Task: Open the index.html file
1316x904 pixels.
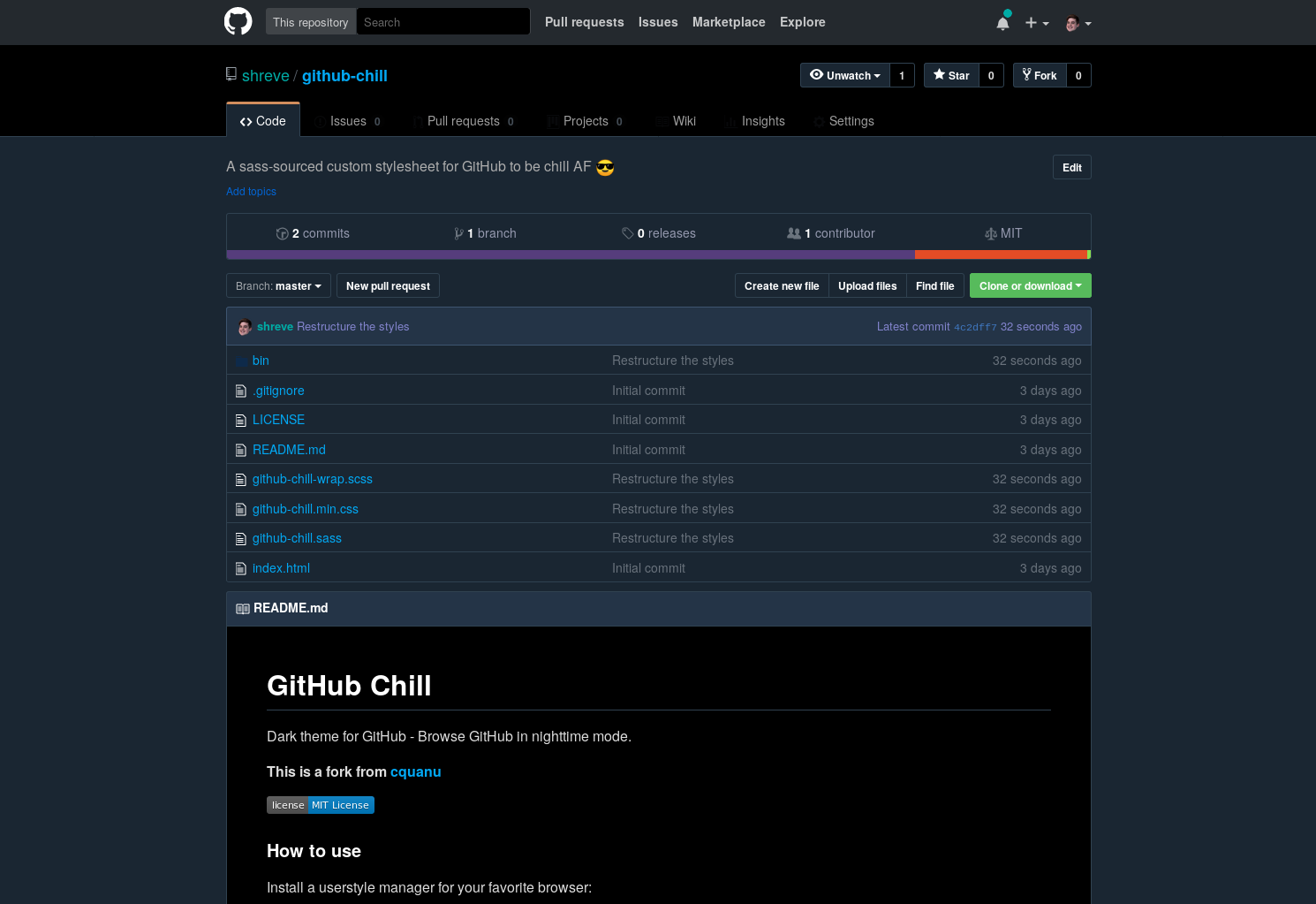Action: (x=281, y=568)
